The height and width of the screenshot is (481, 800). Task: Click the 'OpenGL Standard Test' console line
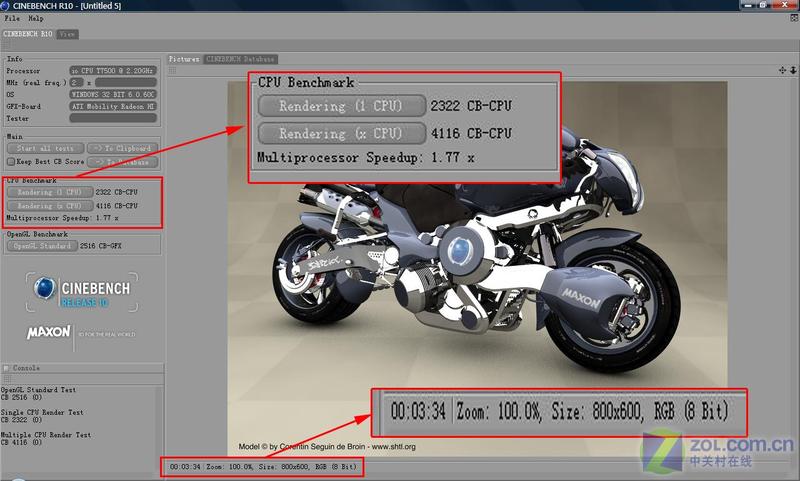tap(38, 390)
